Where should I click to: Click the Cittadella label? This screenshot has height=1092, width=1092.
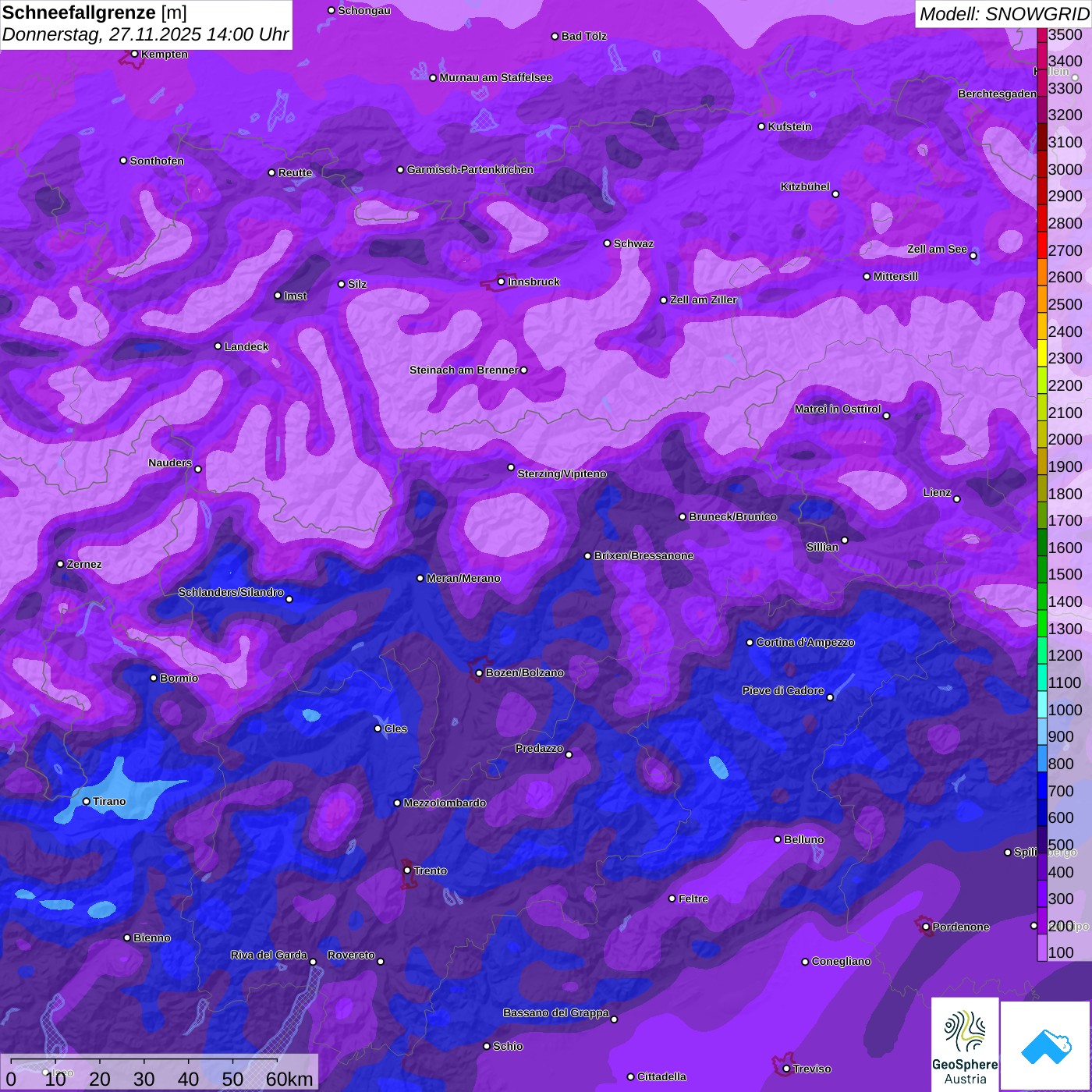(x=661, y=1076)
